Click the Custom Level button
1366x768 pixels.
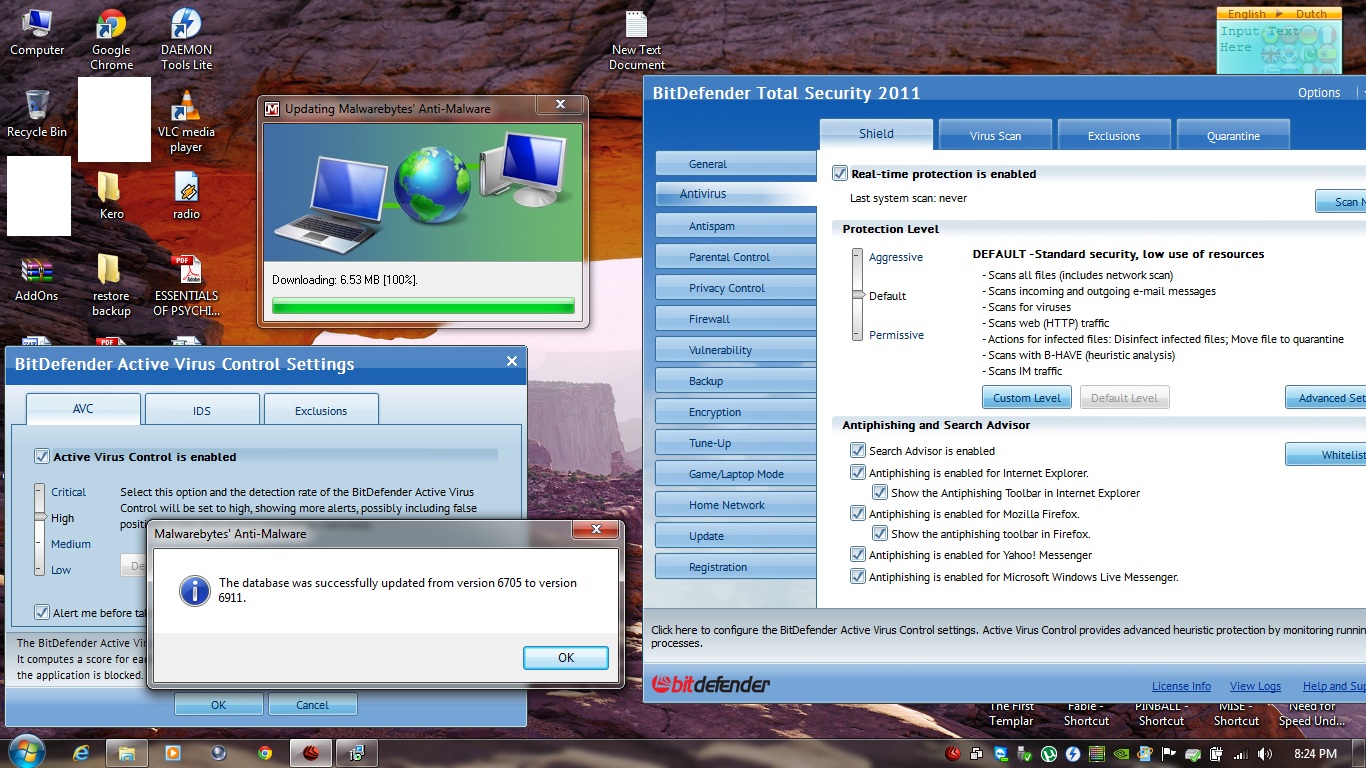coord(1027,398)
